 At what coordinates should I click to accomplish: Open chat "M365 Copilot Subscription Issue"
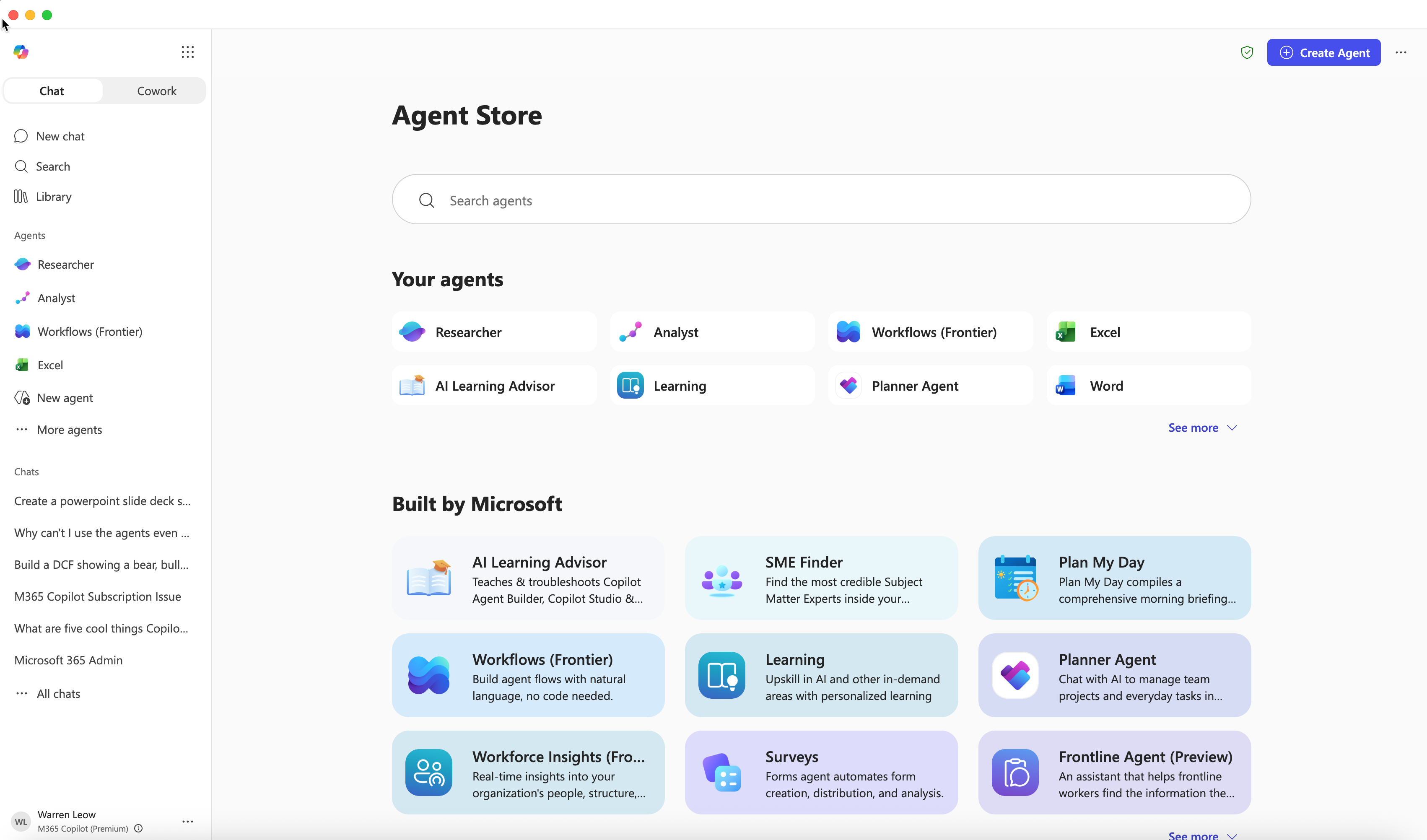[x=97, y=596]
